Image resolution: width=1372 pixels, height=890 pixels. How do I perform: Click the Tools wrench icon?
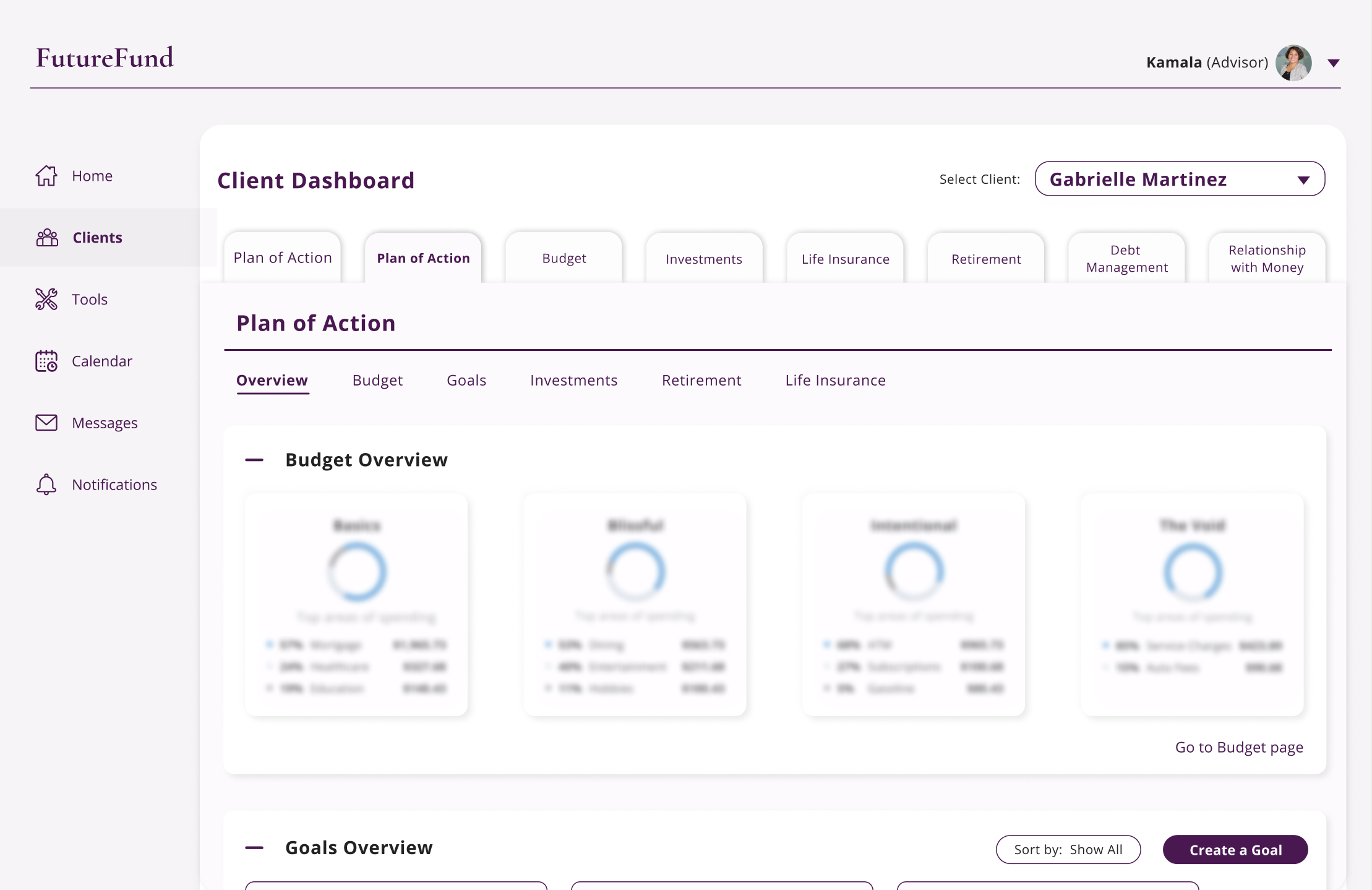46,300
